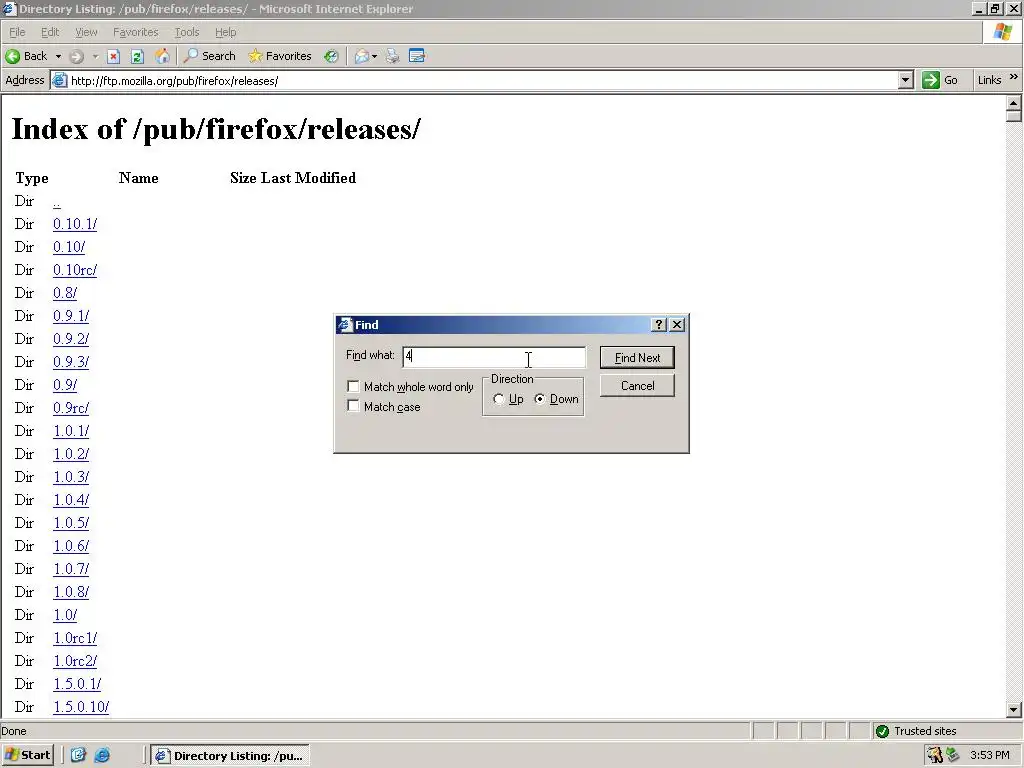Open the Forward button history dropdown
Image resolution: width=1024 pixels, height=768 pixels.
pyautogui.click(x=95, y=56)
